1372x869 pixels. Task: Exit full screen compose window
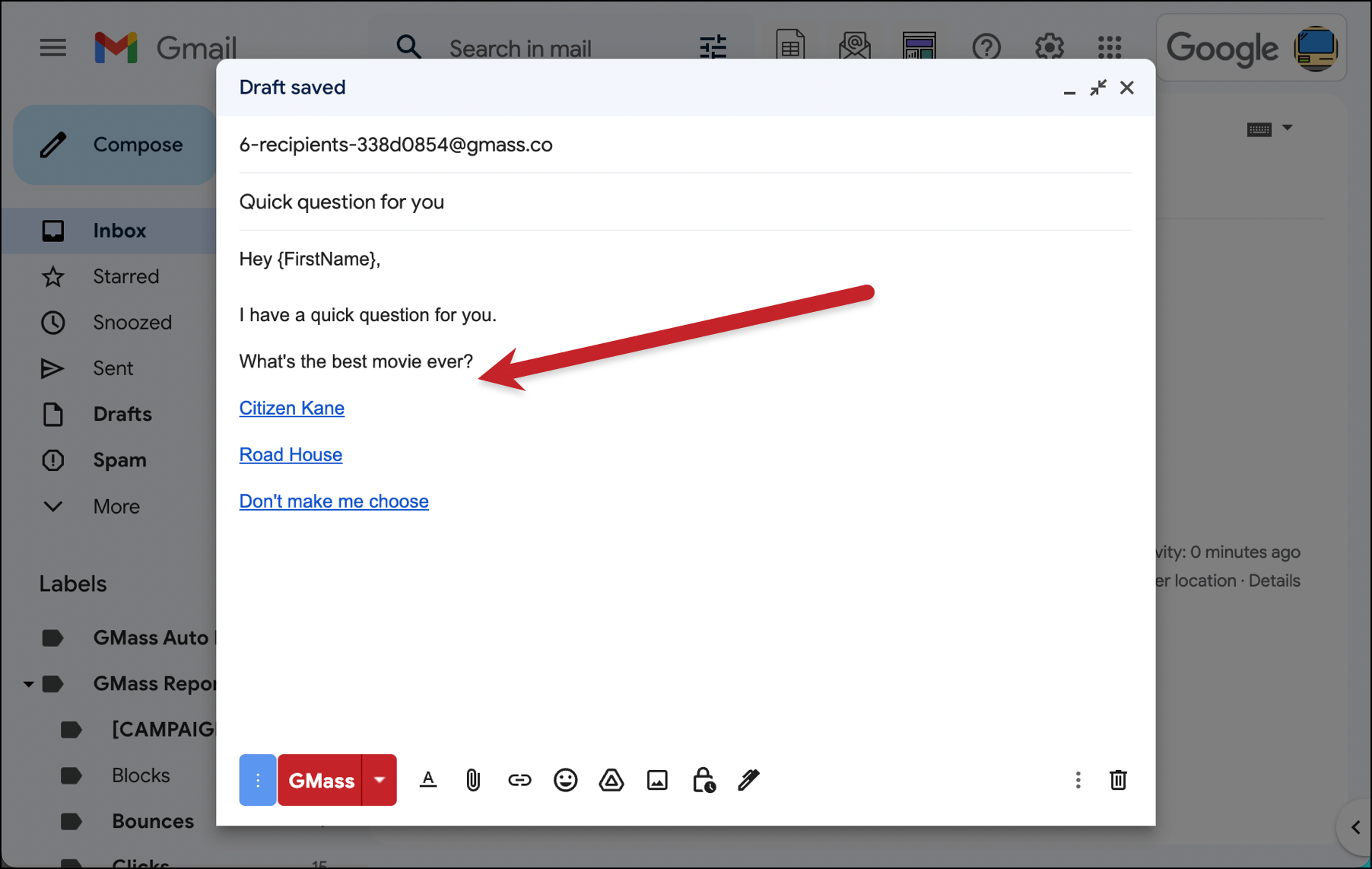[x=1097, y=88]
